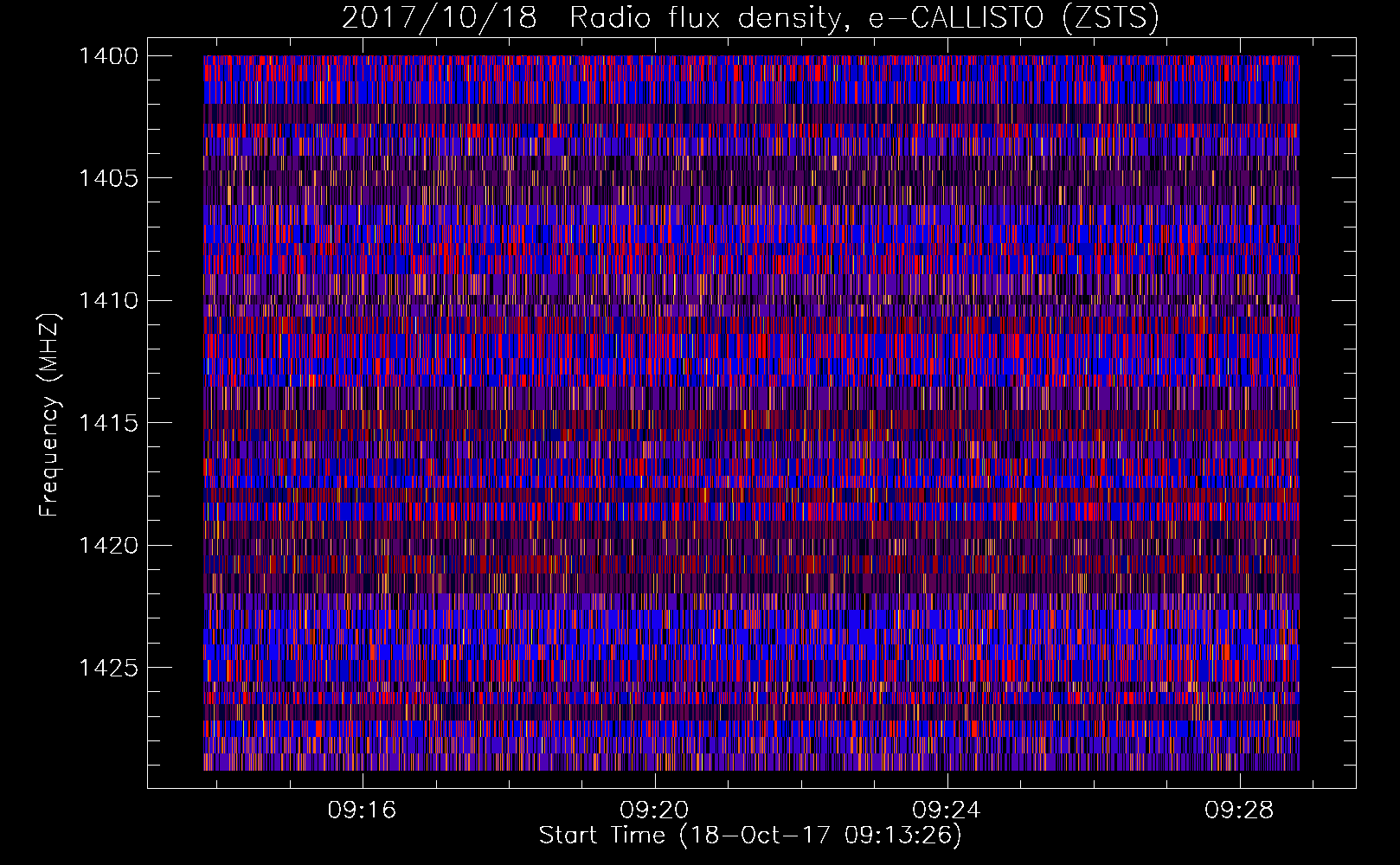Select the 1410 frequency tick label
This screenshot has height=865, width=1400.
108,301
